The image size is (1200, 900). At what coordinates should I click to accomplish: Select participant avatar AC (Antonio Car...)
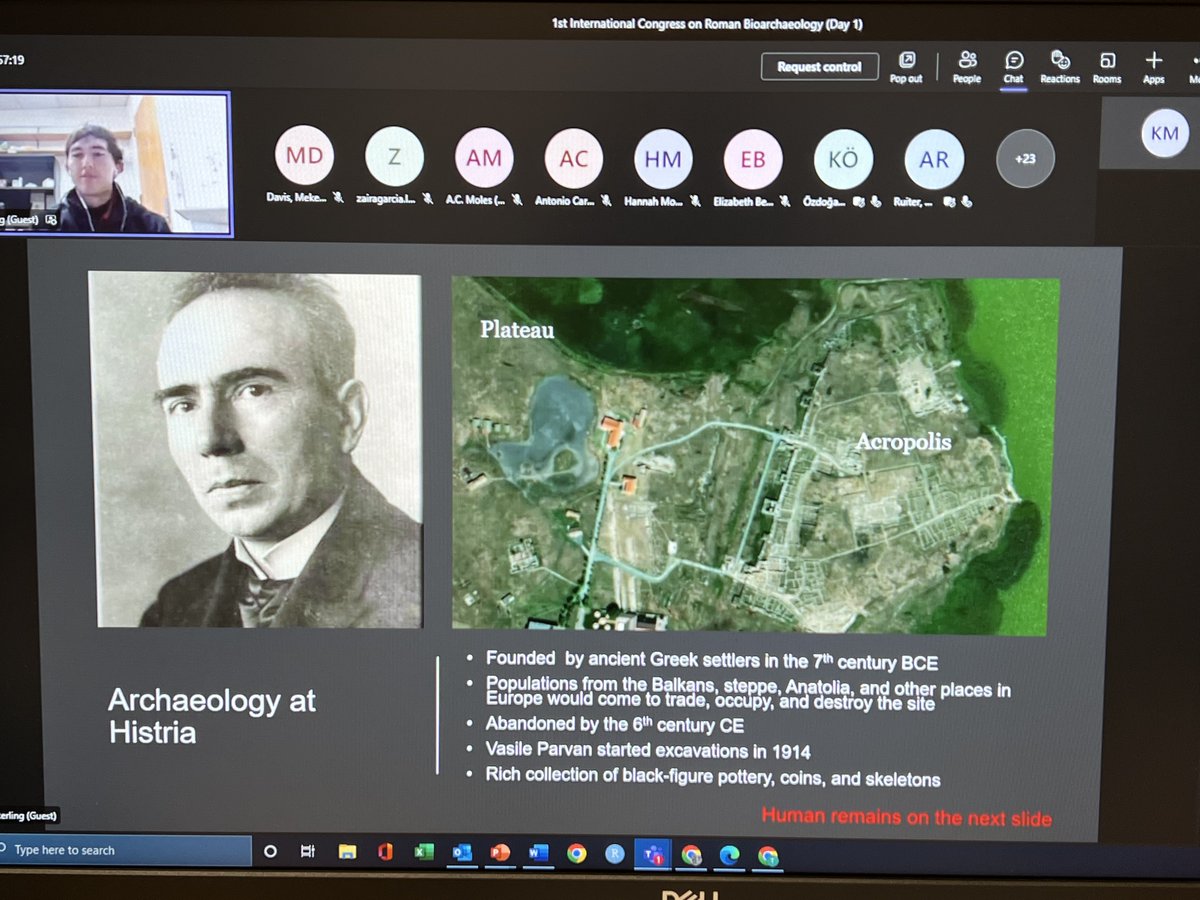click(574, 158)
